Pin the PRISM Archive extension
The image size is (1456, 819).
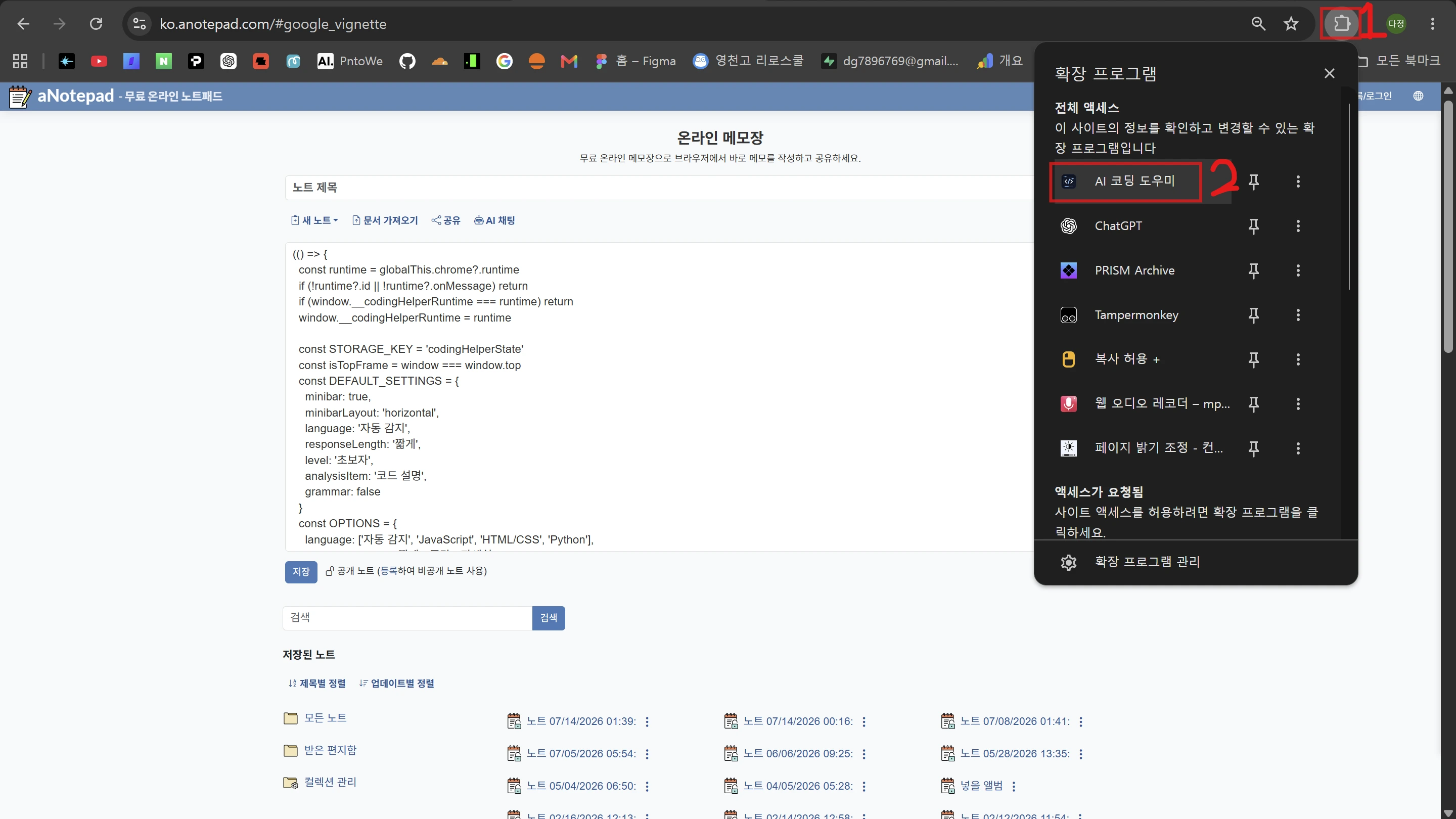1253,271
